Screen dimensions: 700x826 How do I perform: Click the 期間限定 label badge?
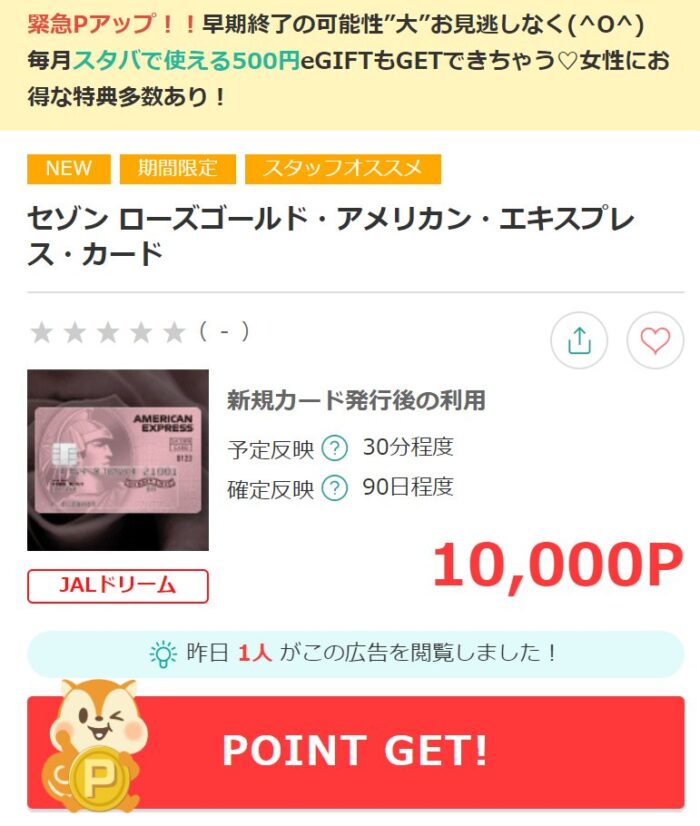pyautogui.click(x=178, y=169)
